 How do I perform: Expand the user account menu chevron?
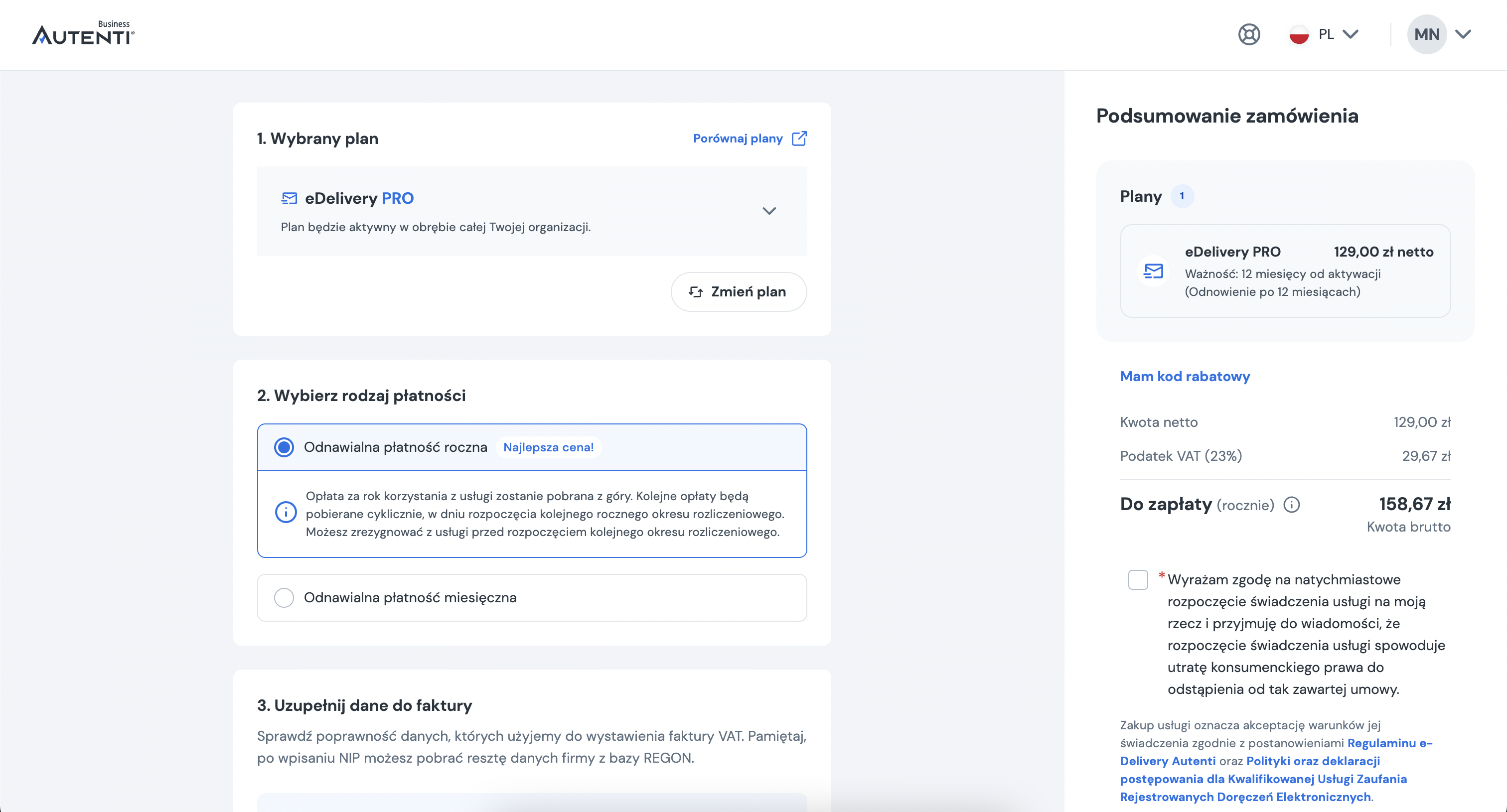[1463, 34]
